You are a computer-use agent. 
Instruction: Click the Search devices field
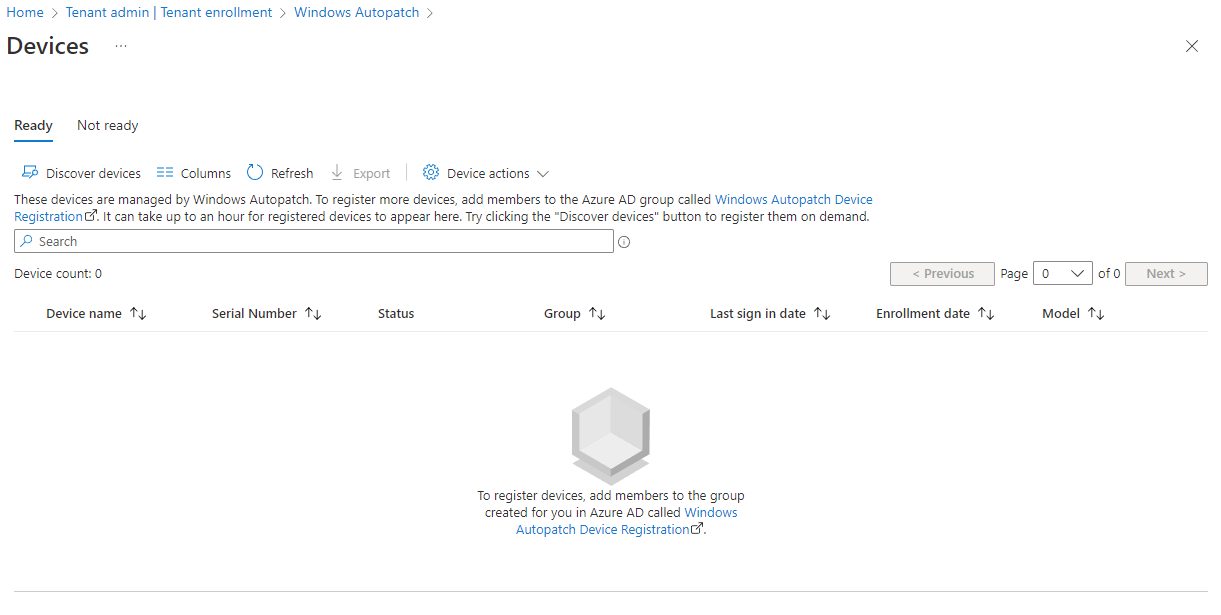tap(314, 241)
